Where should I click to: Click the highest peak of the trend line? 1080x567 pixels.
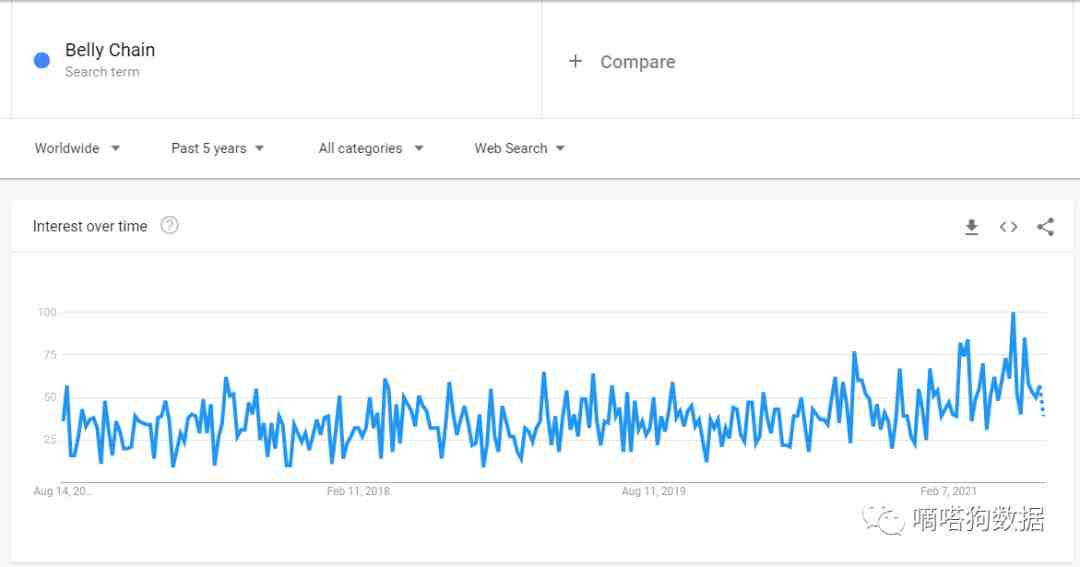[1013, 313]
